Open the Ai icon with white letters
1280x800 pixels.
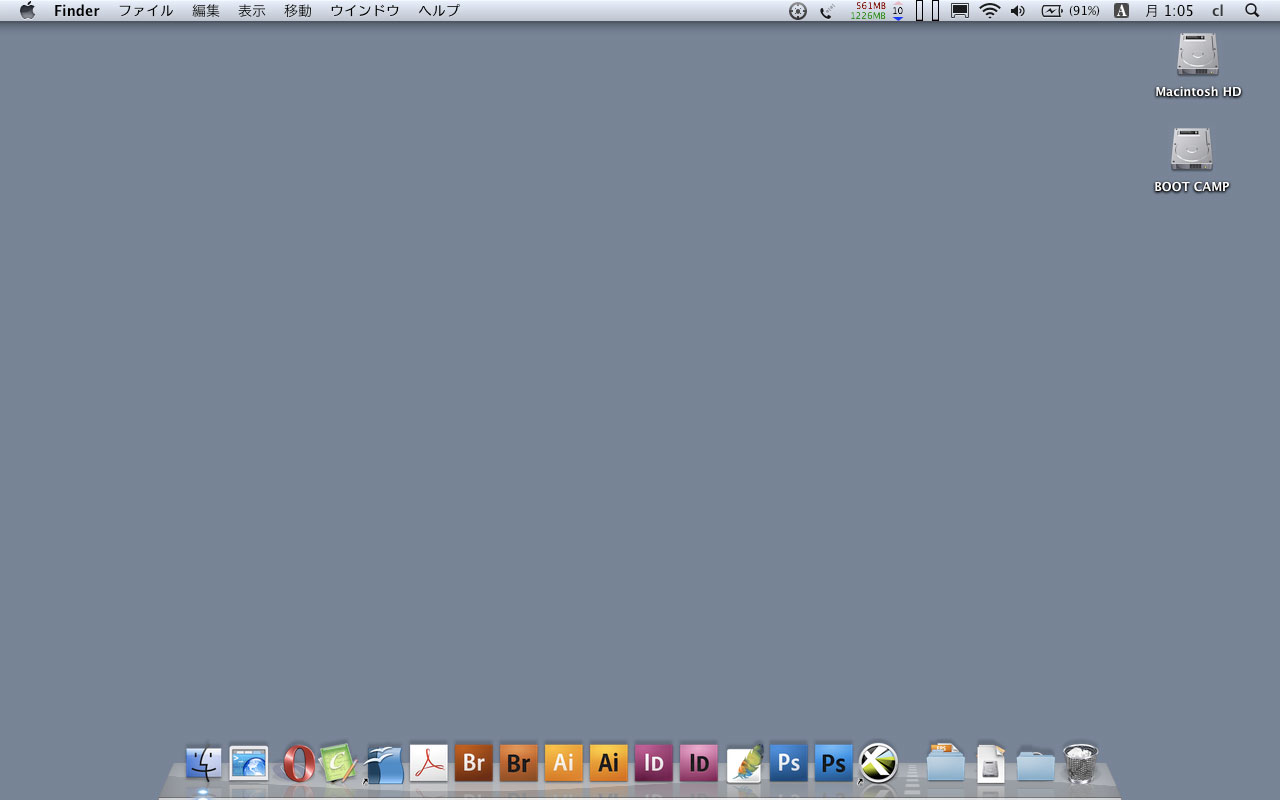click(563, 764)
